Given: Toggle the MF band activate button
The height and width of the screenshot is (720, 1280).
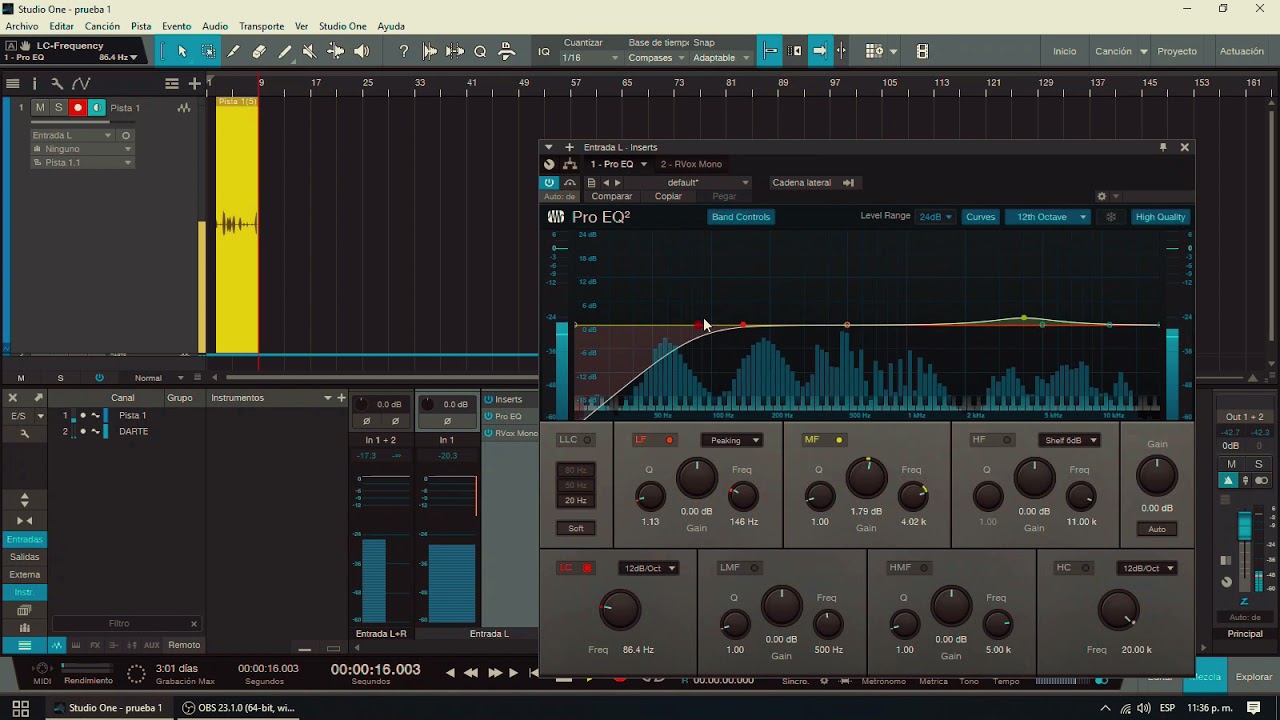Looking at the screenshot, I should click(839, 440).
